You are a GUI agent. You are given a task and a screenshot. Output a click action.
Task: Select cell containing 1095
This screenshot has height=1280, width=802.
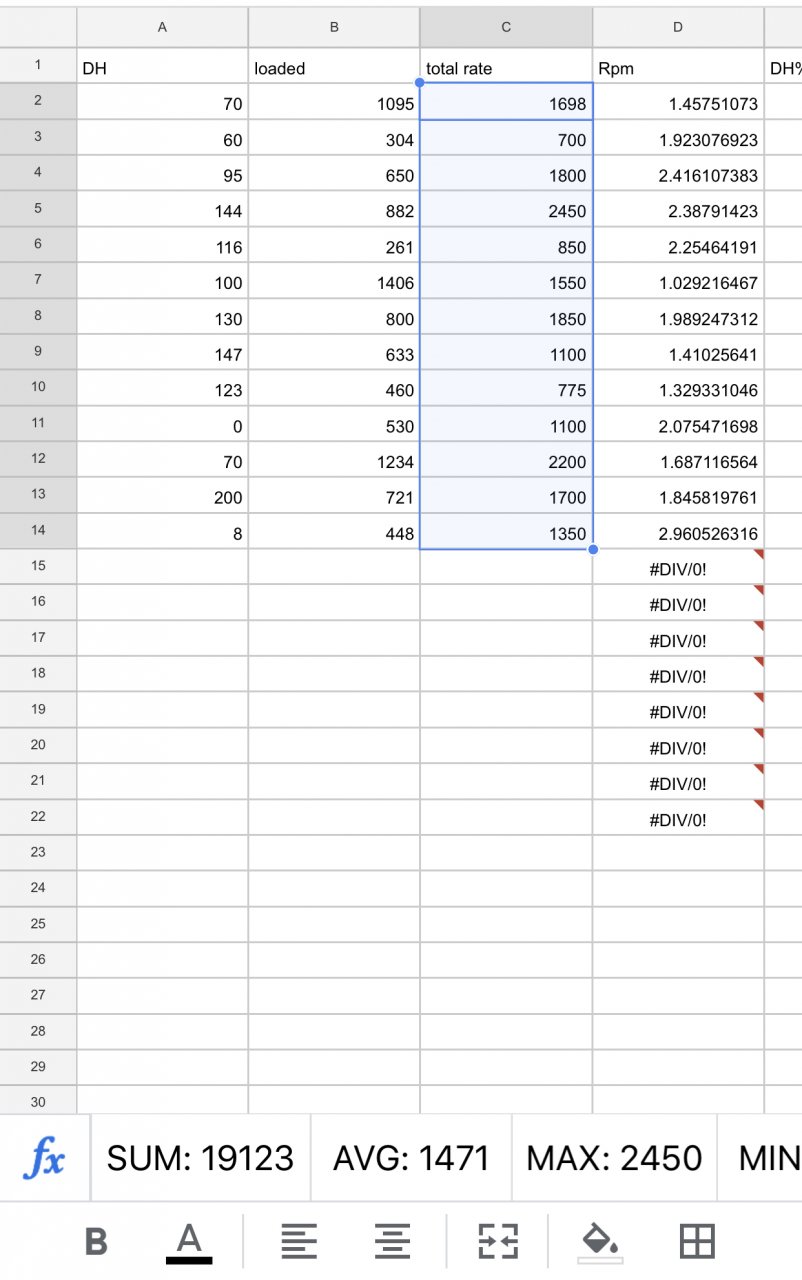334,102
